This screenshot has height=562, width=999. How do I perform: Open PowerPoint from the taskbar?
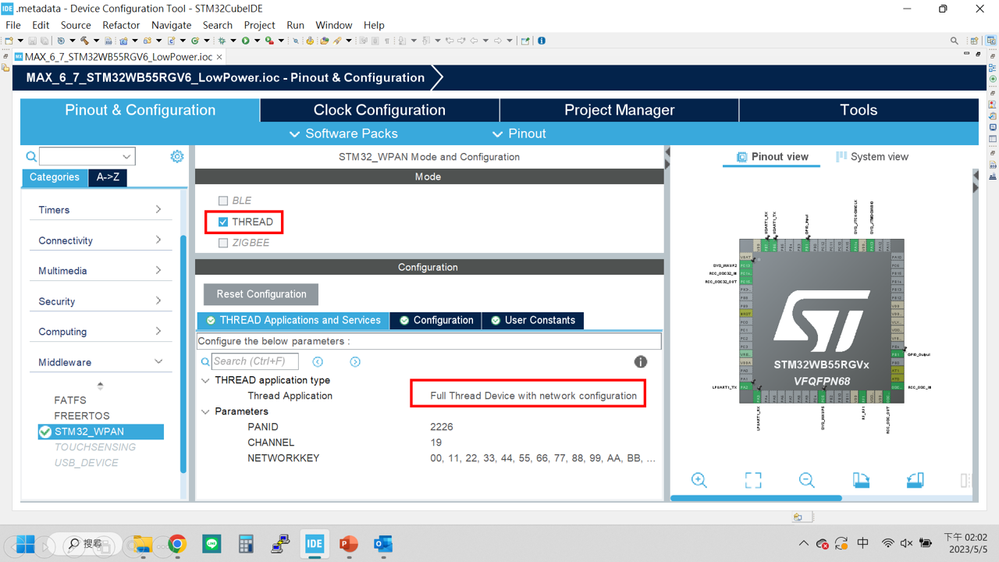point(348,544)
